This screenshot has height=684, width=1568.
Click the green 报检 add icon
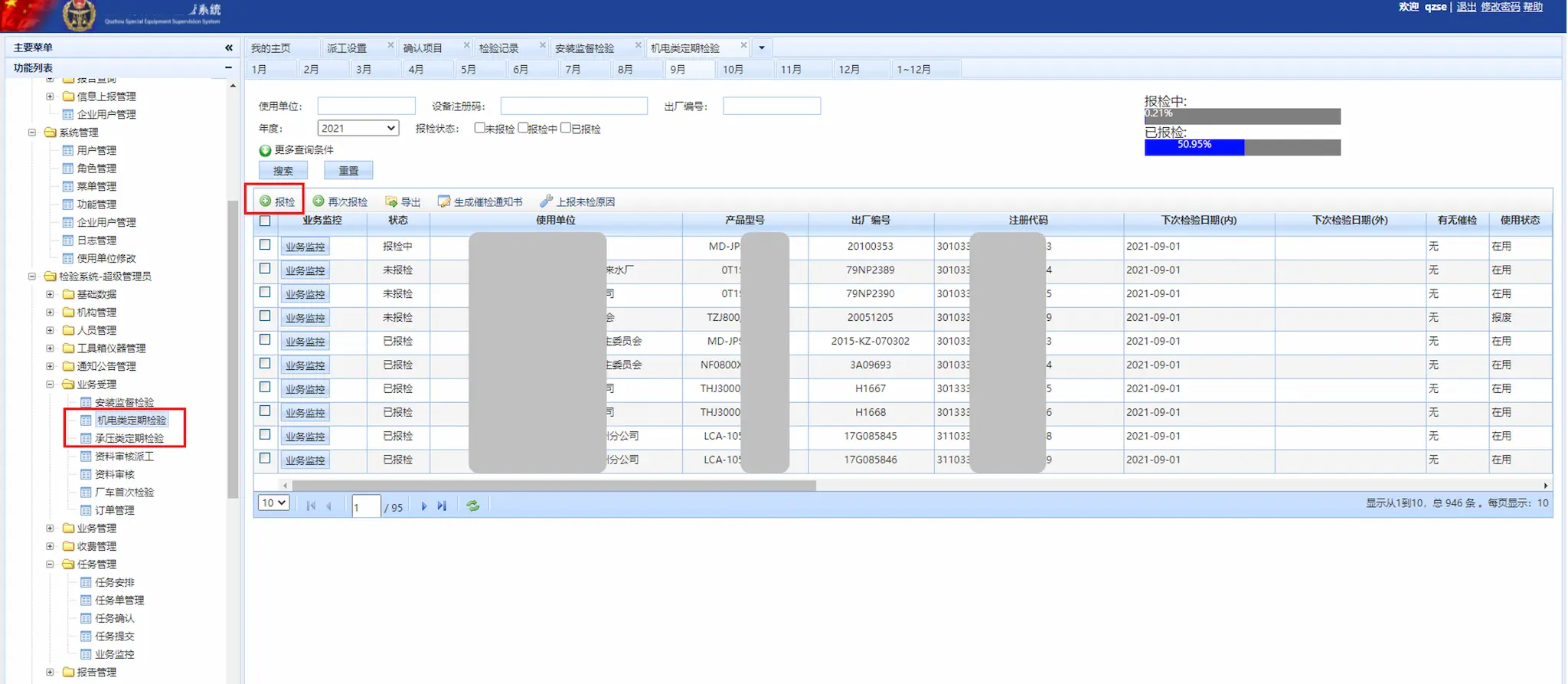coord(266,201)
